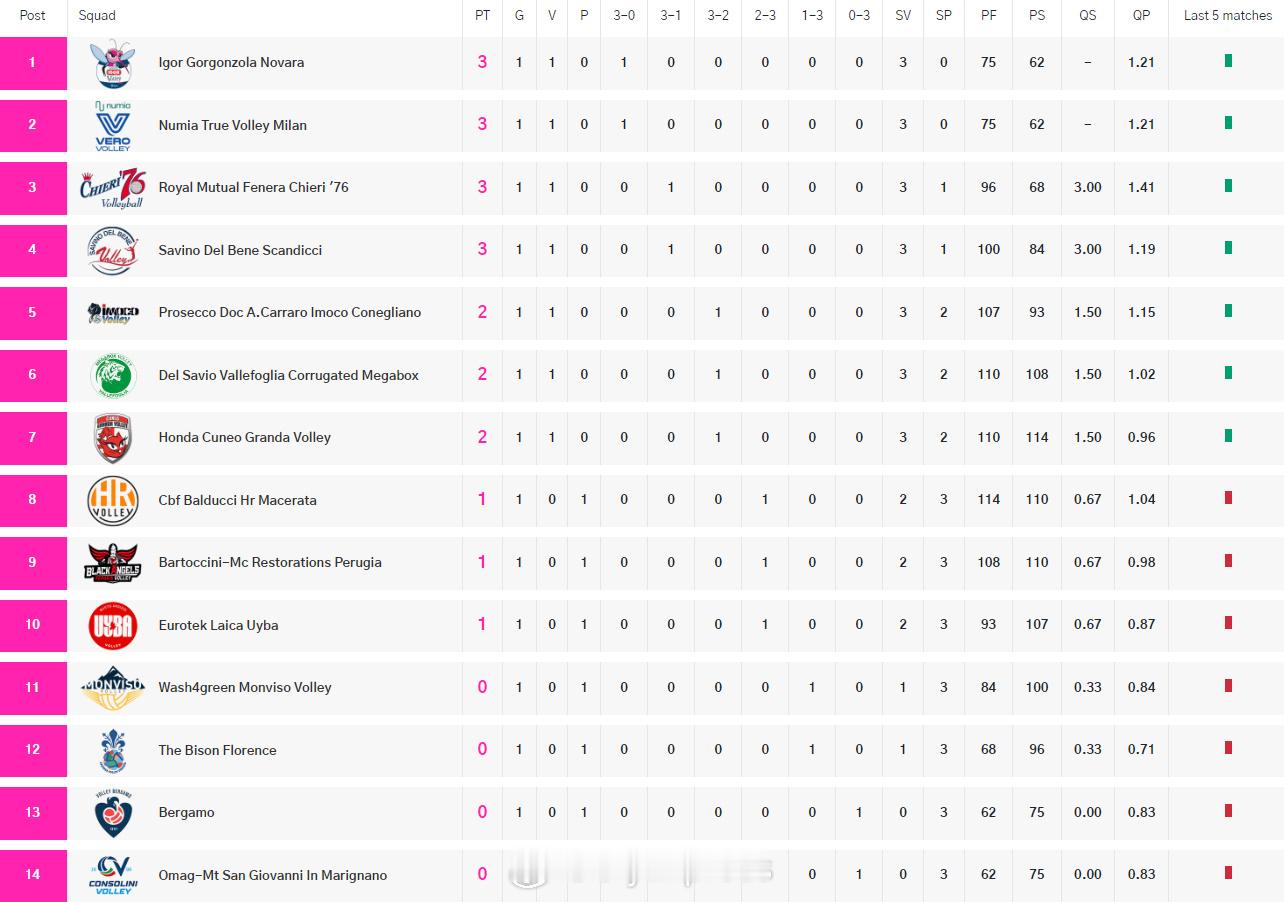Open Del Savio Vallefoglia Corrugated Megabox name
The height and width of the screenshot is (902, 1284).
pos(288,375)
